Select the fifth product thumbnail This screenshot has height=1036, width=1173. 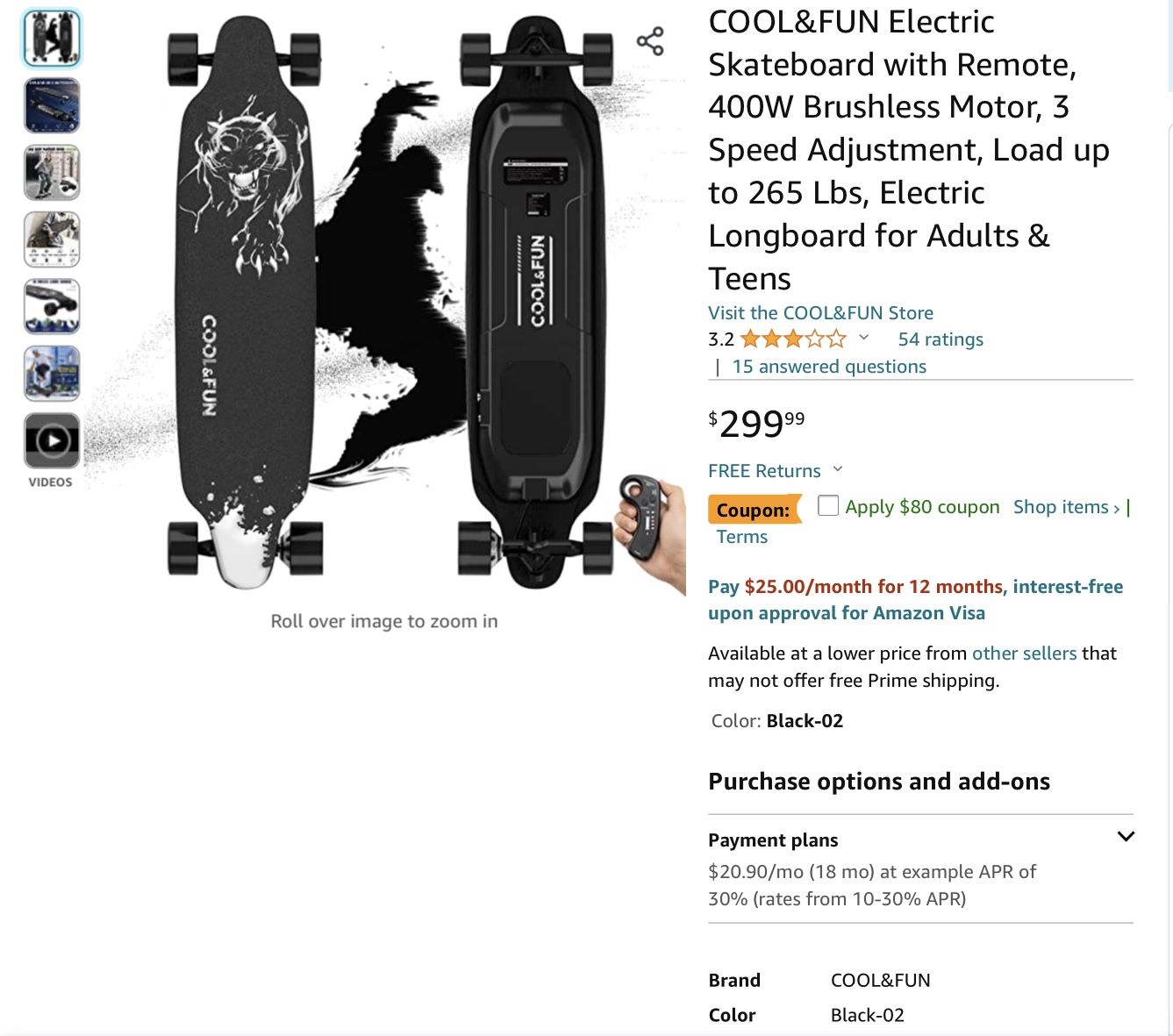(50, 306)
